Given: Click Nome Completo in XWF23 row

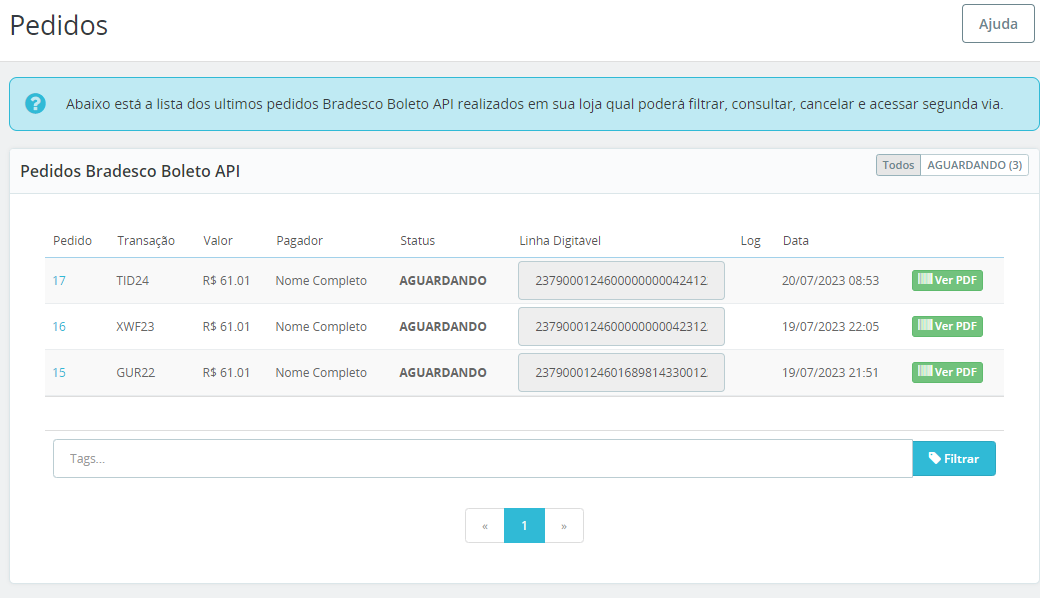Looking at the screenshot, I should coord(321,326).
